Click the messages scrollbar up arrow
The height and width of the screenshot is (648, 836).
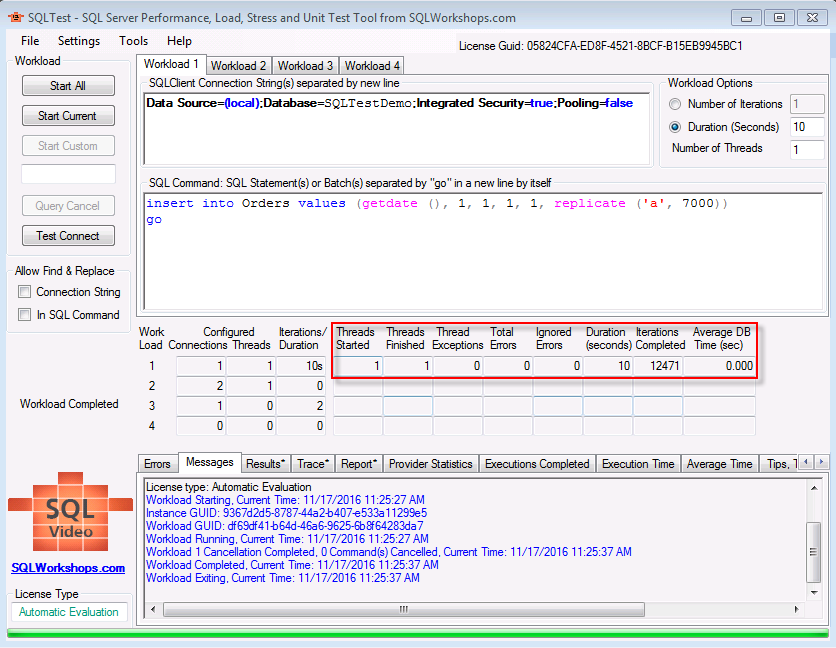click(x=814, y=487)
